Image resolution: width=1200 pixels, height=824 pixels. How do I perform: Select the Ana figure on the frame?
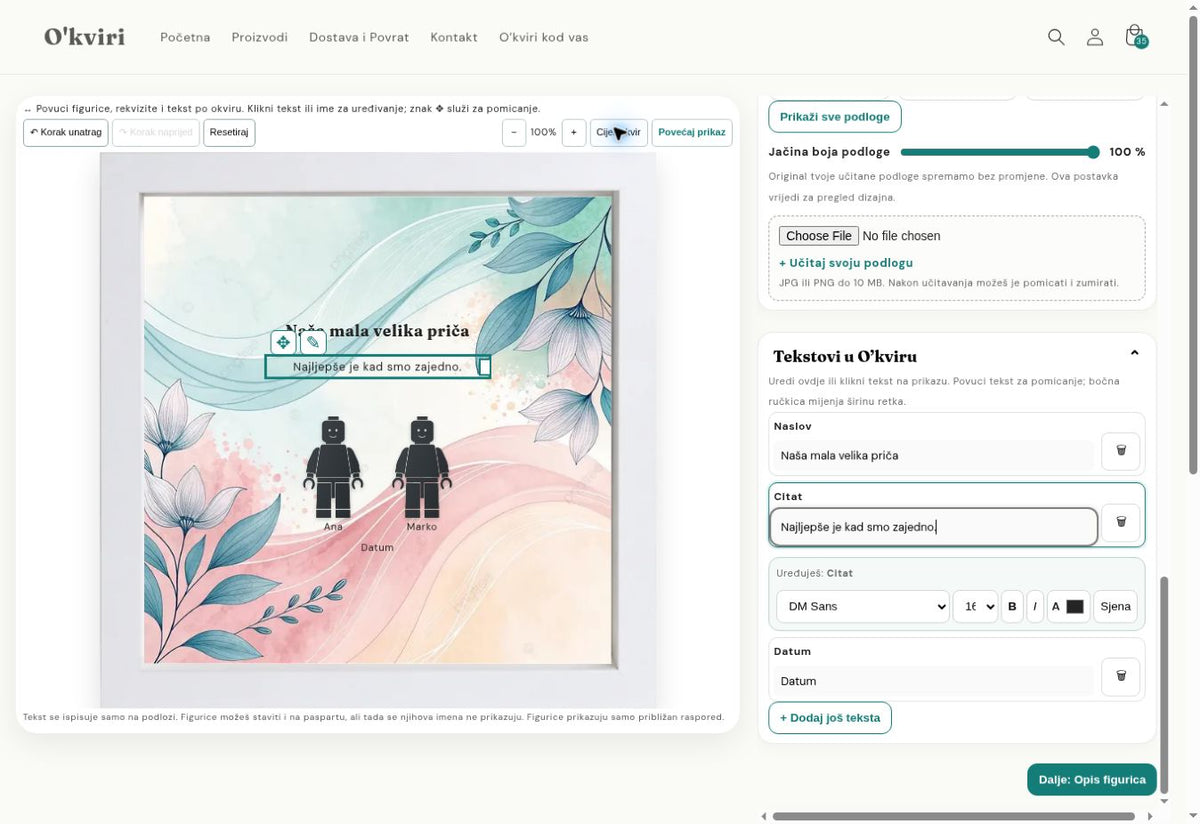[333, 468]
